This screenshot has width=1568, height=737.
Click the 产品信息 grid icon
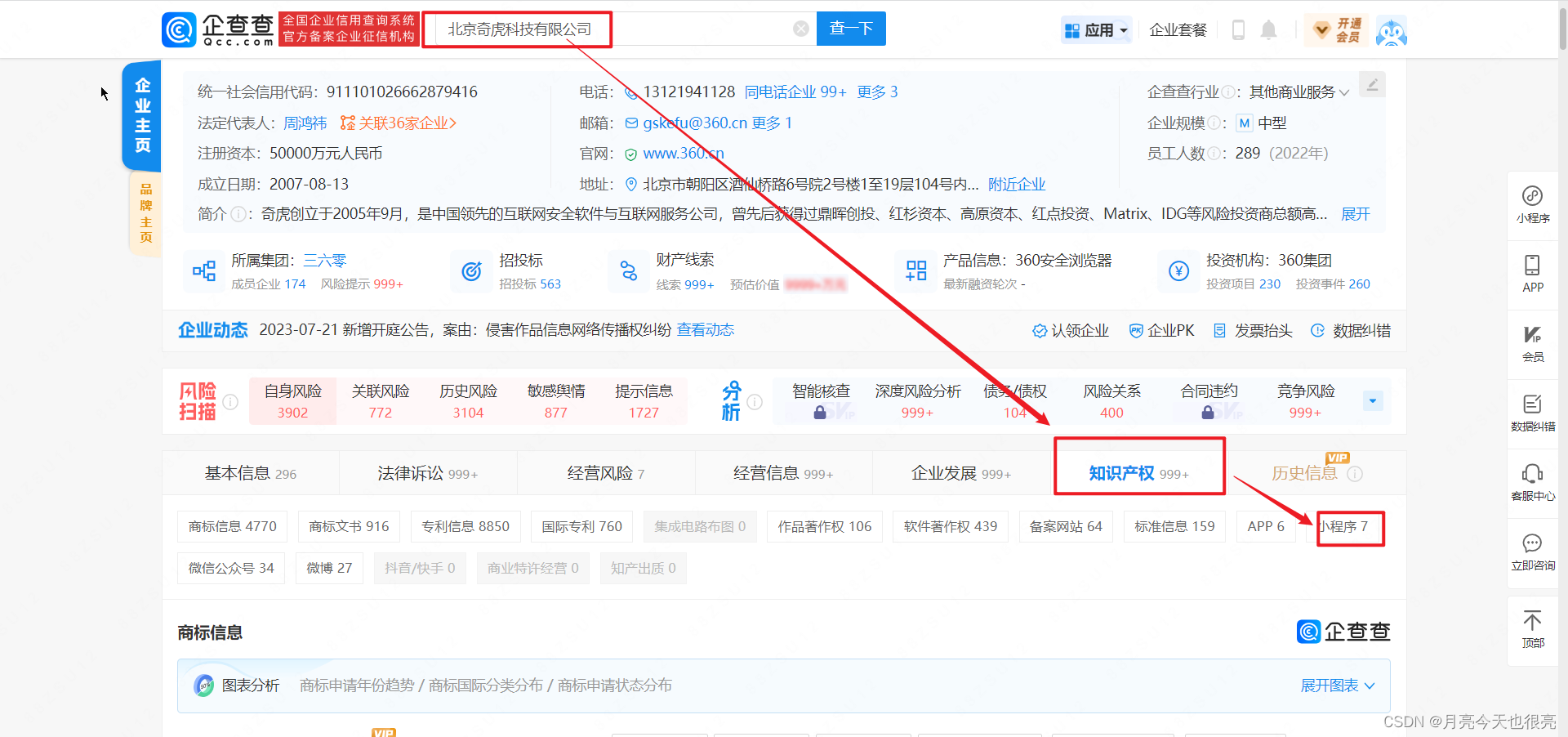pyautogui.click(x=916, y=271)
